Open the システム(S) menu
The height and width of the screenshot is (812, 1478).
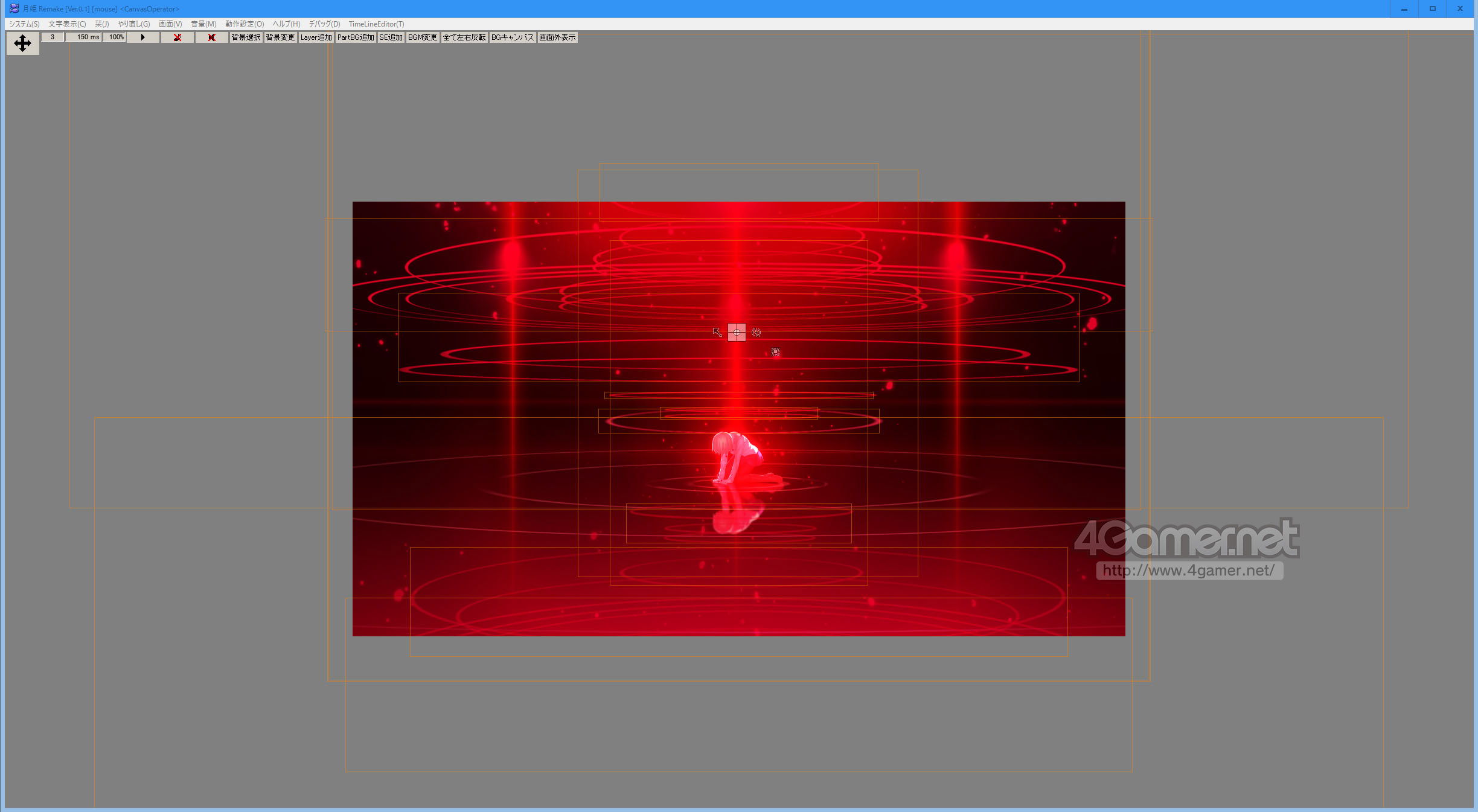tap(24, 24)
